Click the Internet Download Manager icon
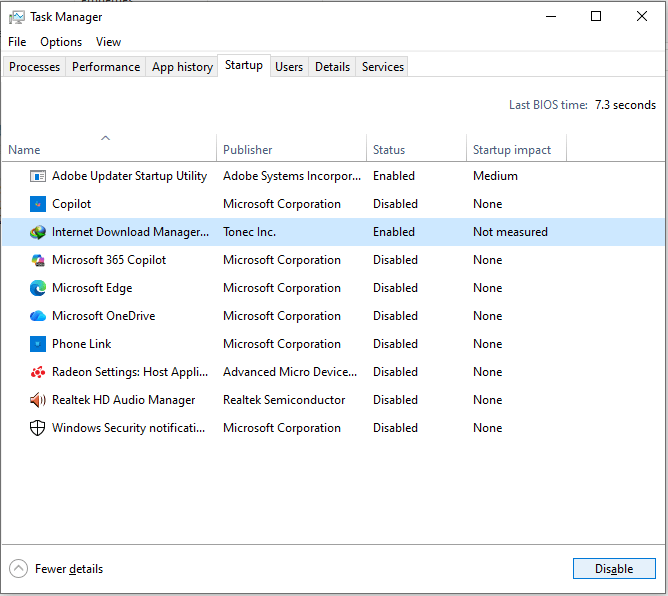668x596 pixels. 38,232
